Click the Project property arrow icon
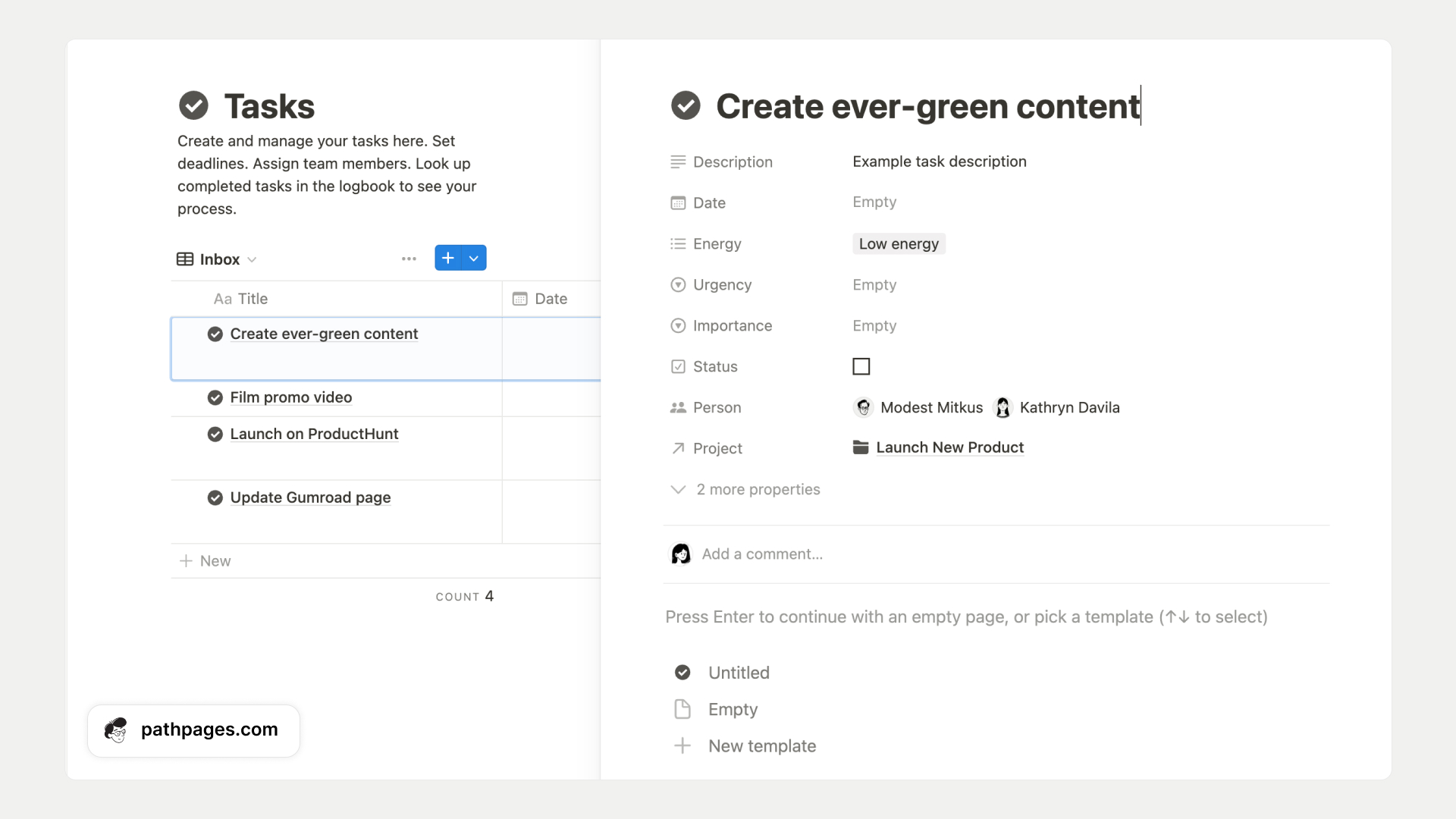The height and width of the screenshot is (819, 1456). pyautogui.click(x=678, y=448)
